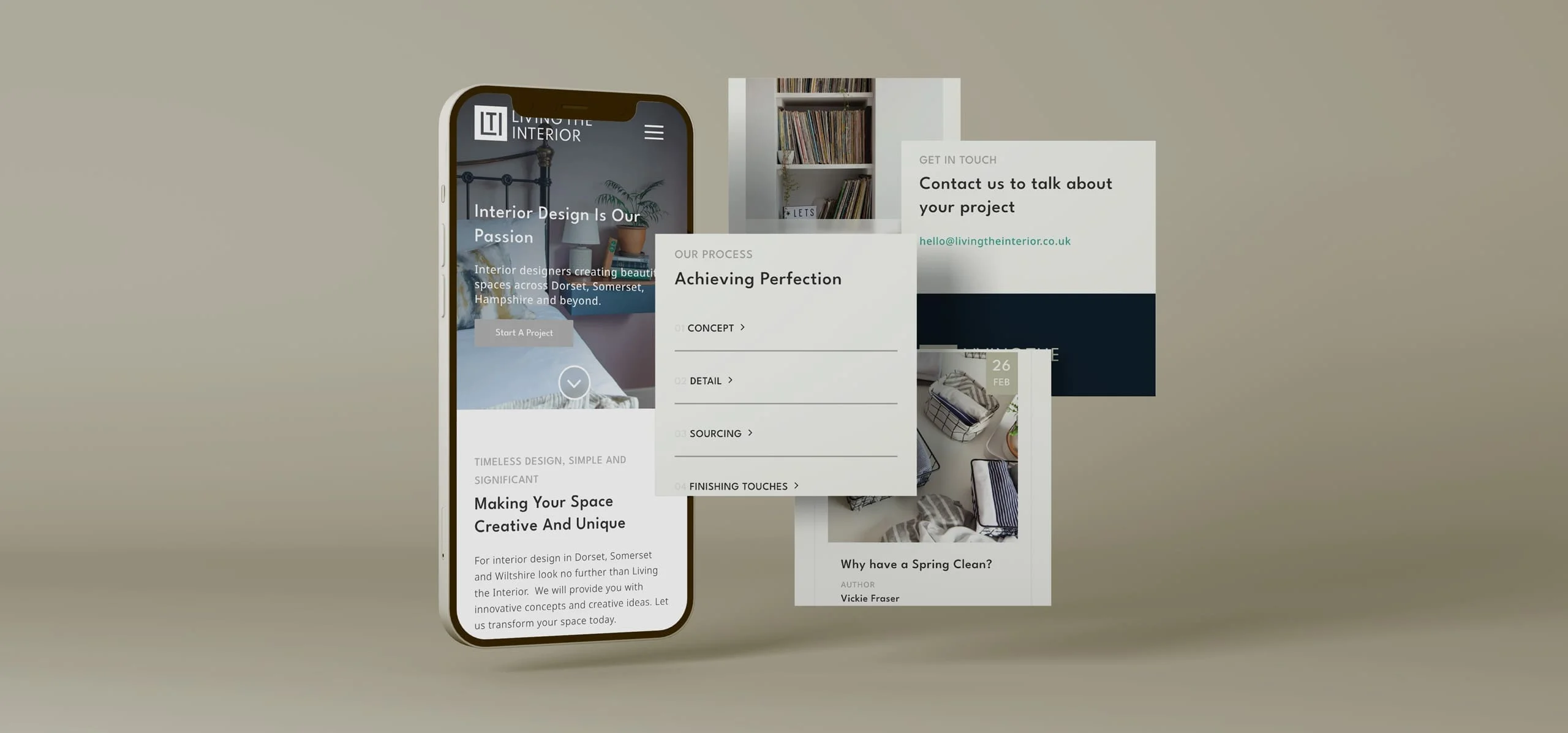Expand the Sourcing process step
This screenshot has height=733, width=1568.
[715, 432]
